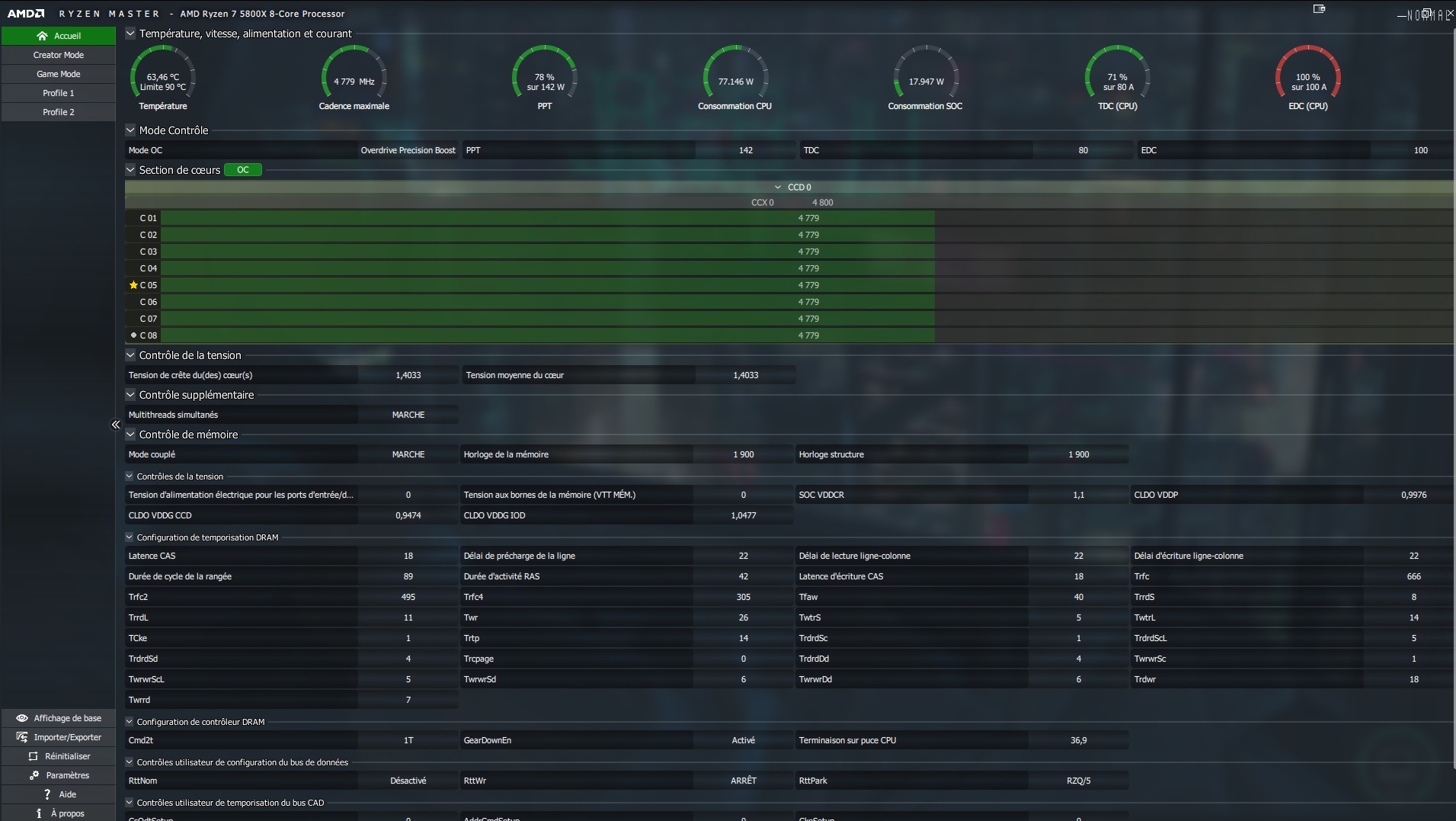Viewport: 1456px width, 821px height.
Task: Click the Affichage de base eye icon
Action: (x=22, y=718)
